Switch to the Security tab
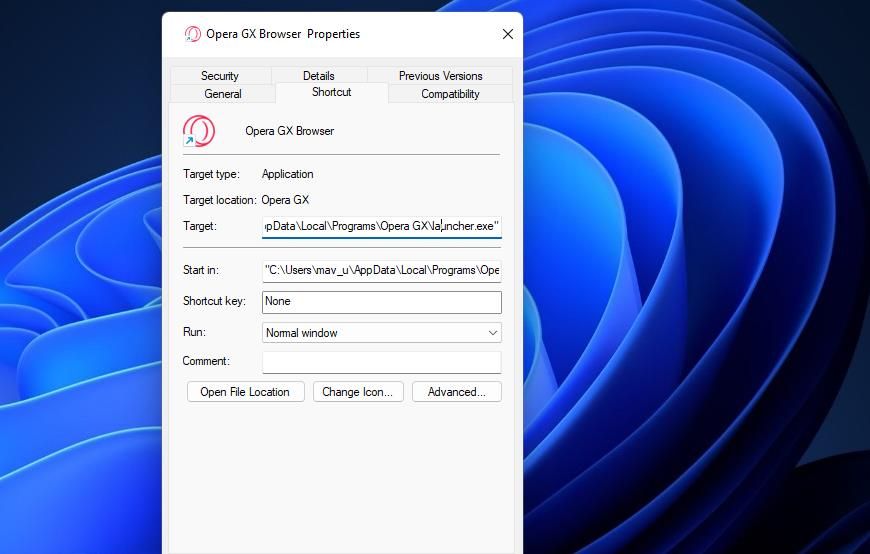Screen dimensions: 870x554 tap(220, 75)
